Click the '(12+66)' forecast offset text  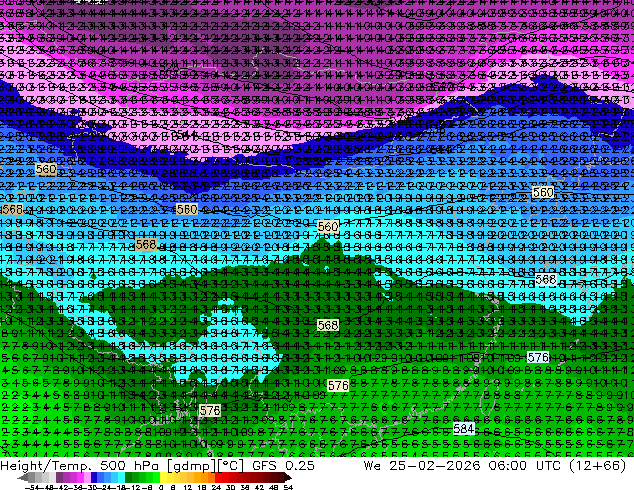597,465
